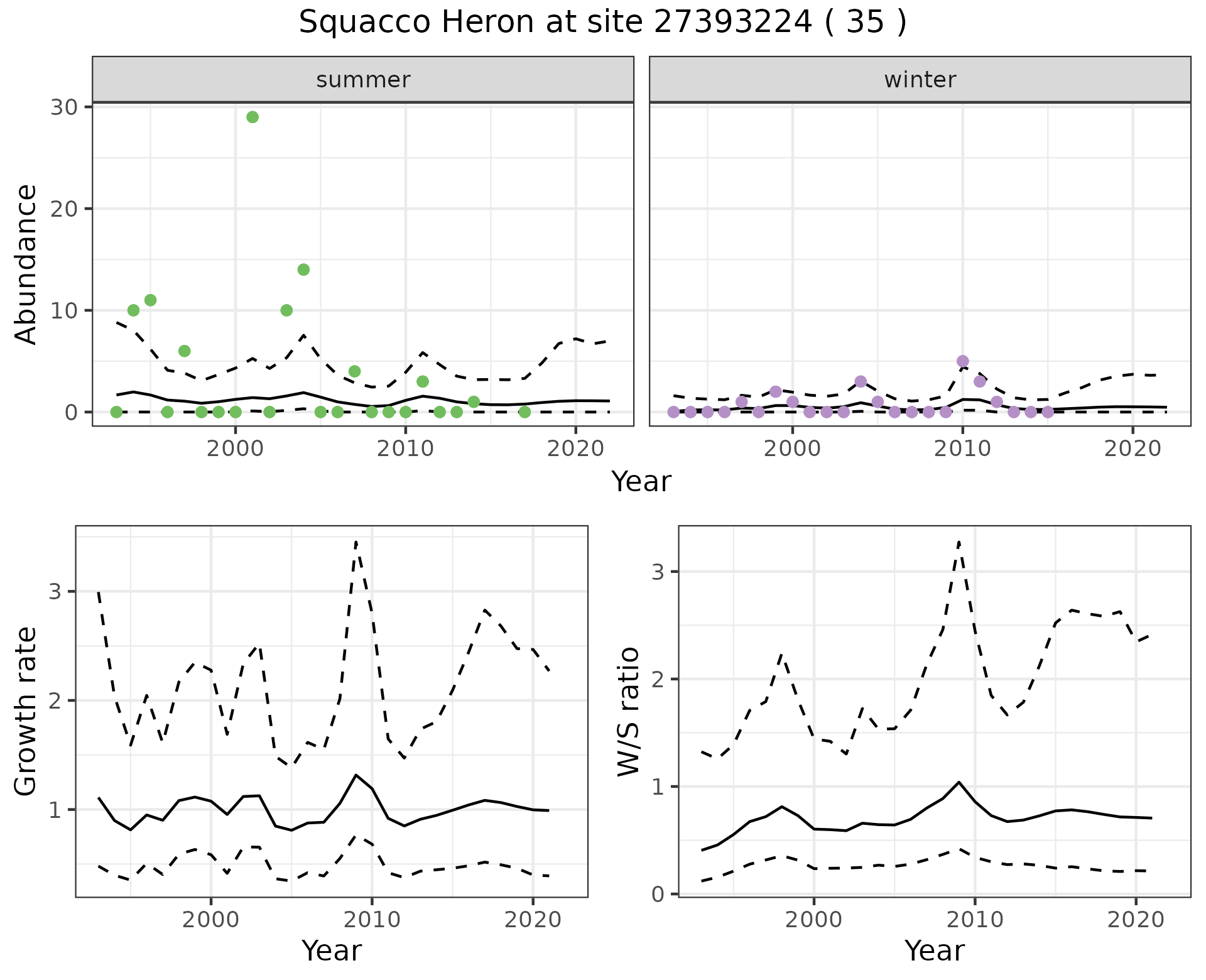The image size is (1206, 980).
Task: Click the highest purple winter point at 2010
Action: point(962,361)
